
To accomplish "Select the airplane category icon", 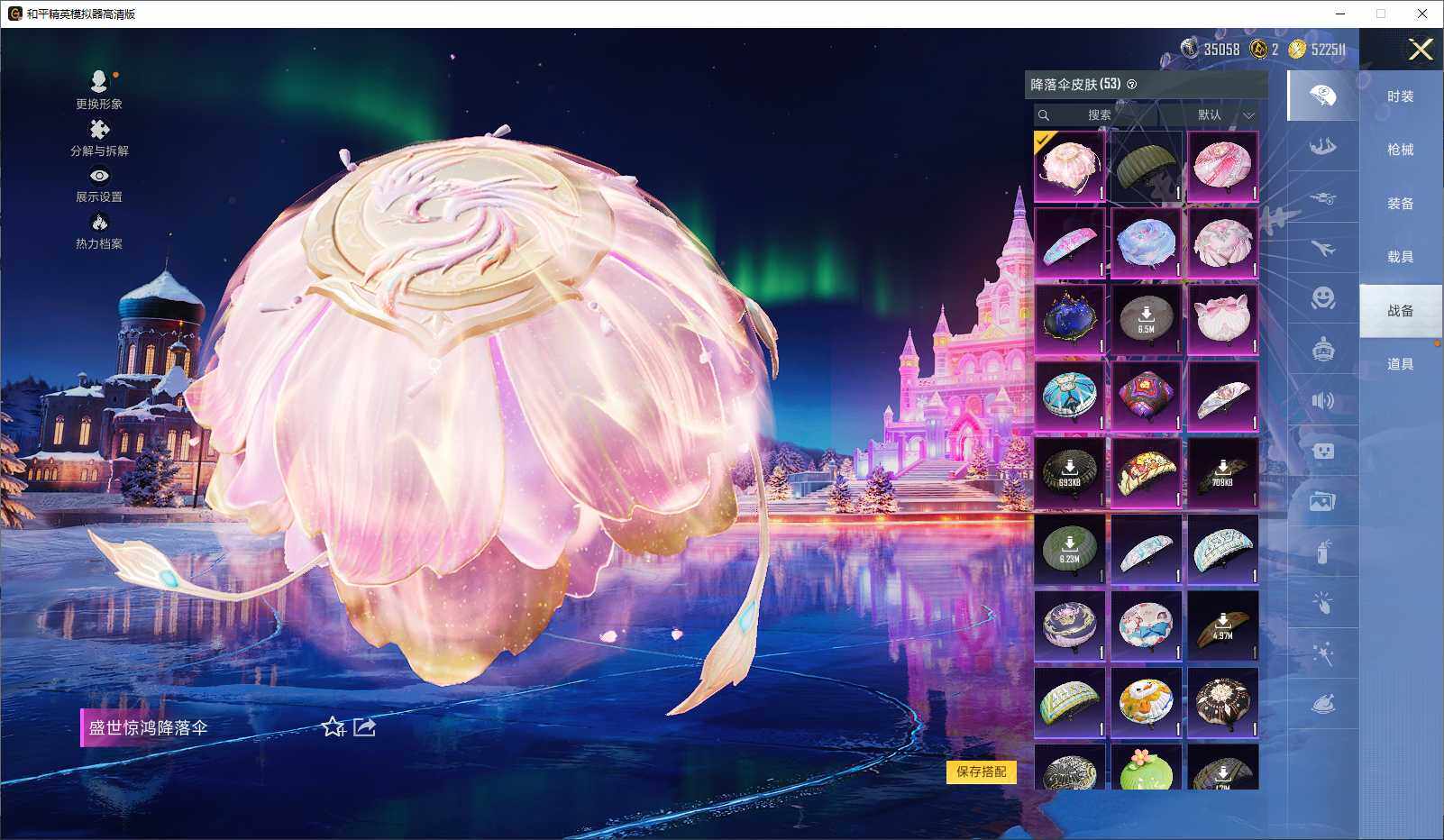I will click(x=1322, y=248).
